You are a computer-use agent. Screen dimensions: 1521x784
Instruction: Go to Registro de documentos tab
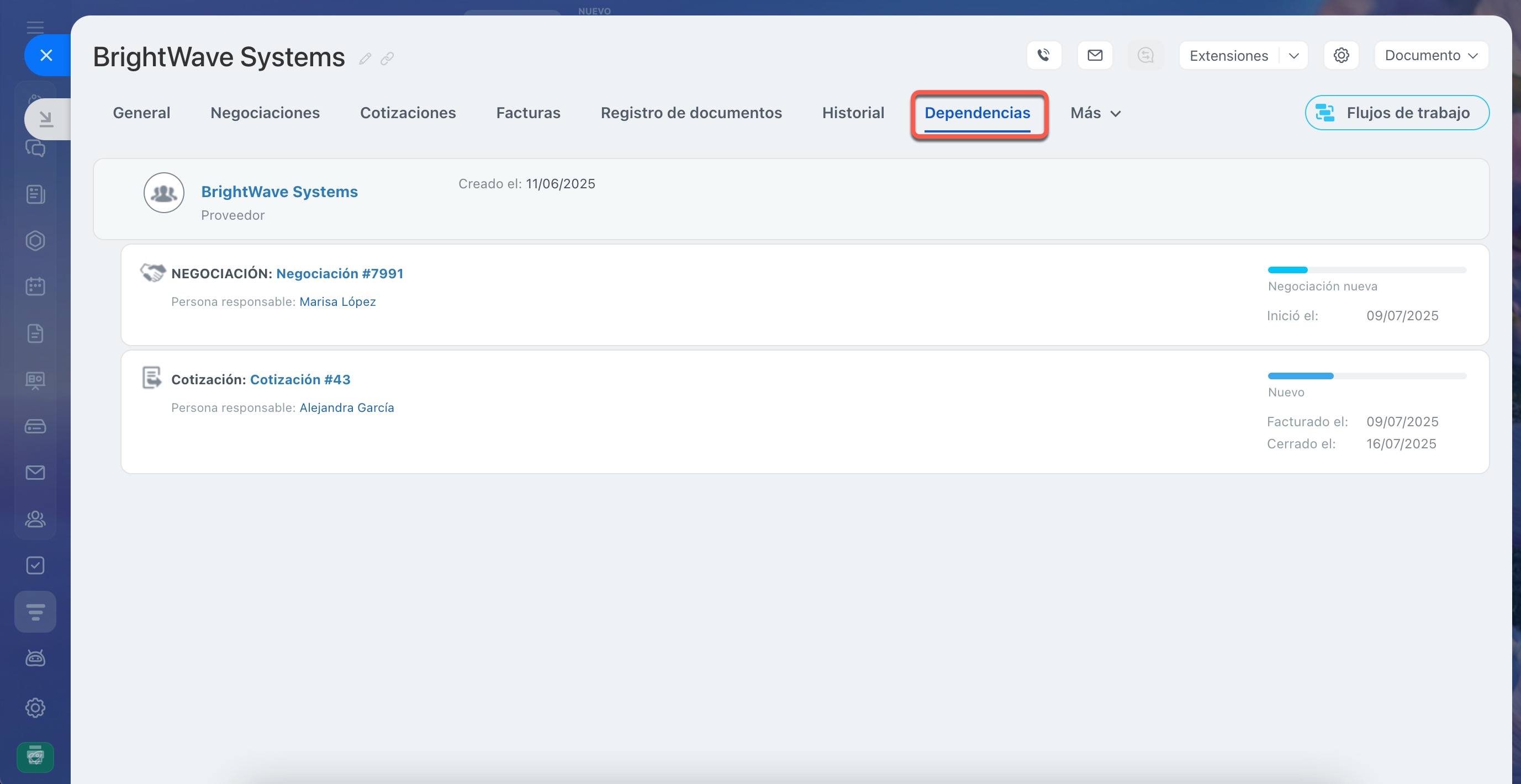click(691, 113)
